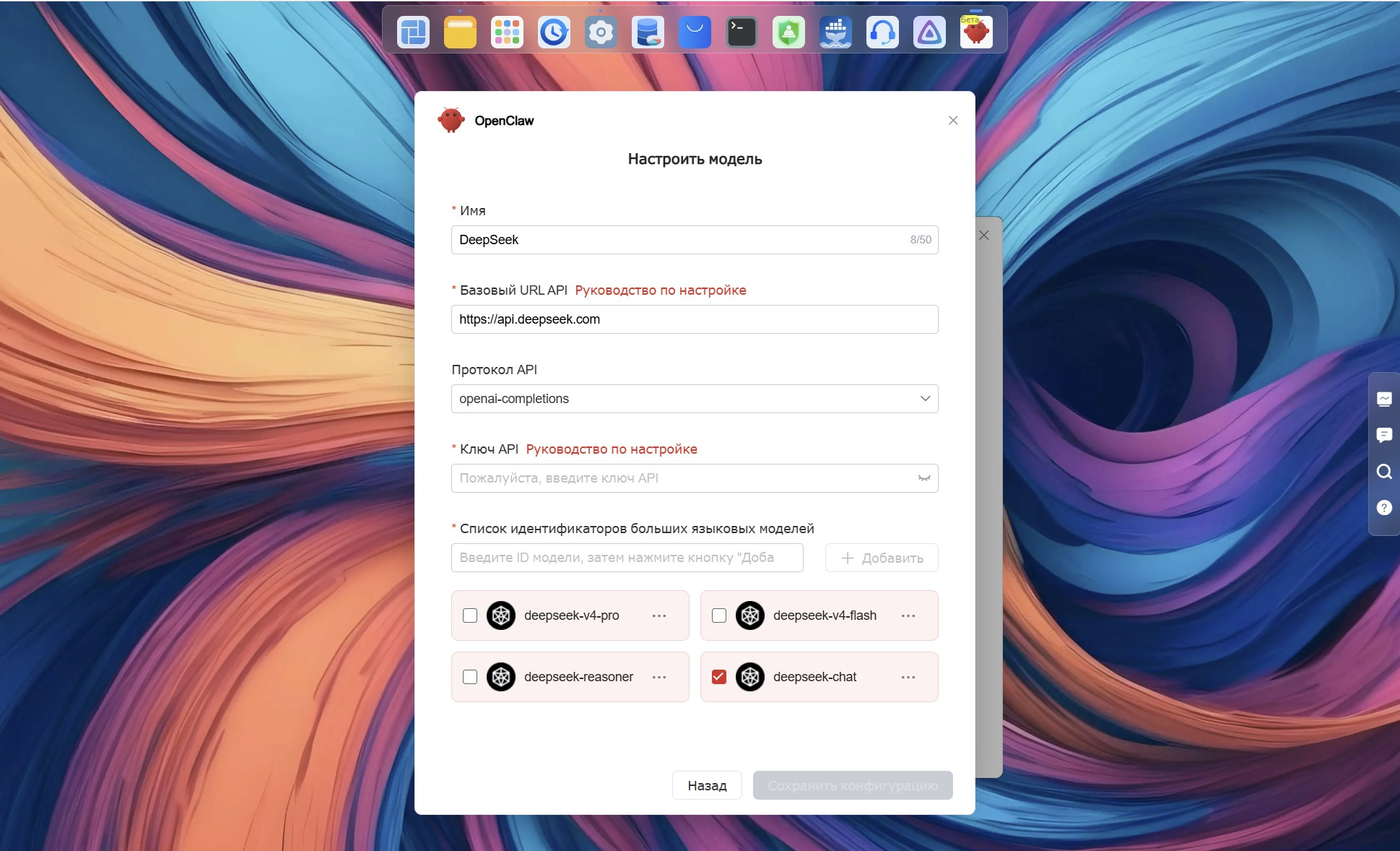Open more options for deepseek-chat

pyautogui.click(x=908, y=677)
